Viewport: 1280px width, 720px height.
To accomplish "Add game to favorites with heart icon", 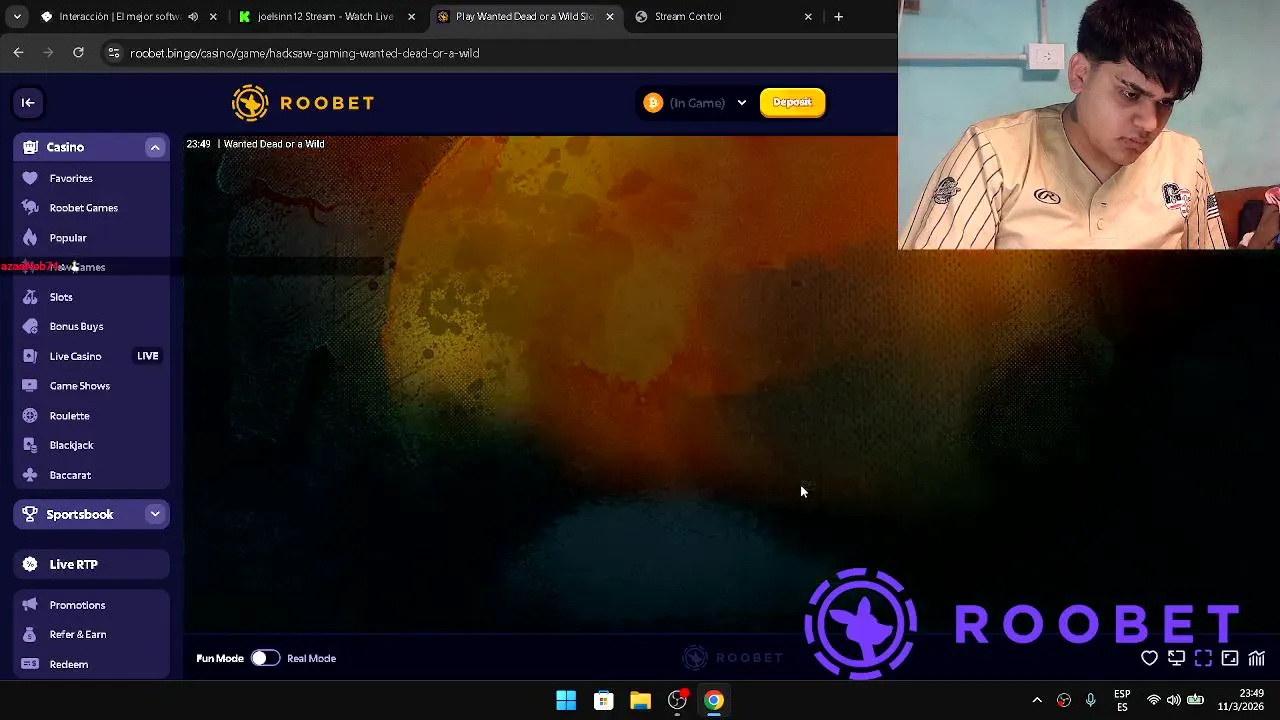I will pos(1149,658).
